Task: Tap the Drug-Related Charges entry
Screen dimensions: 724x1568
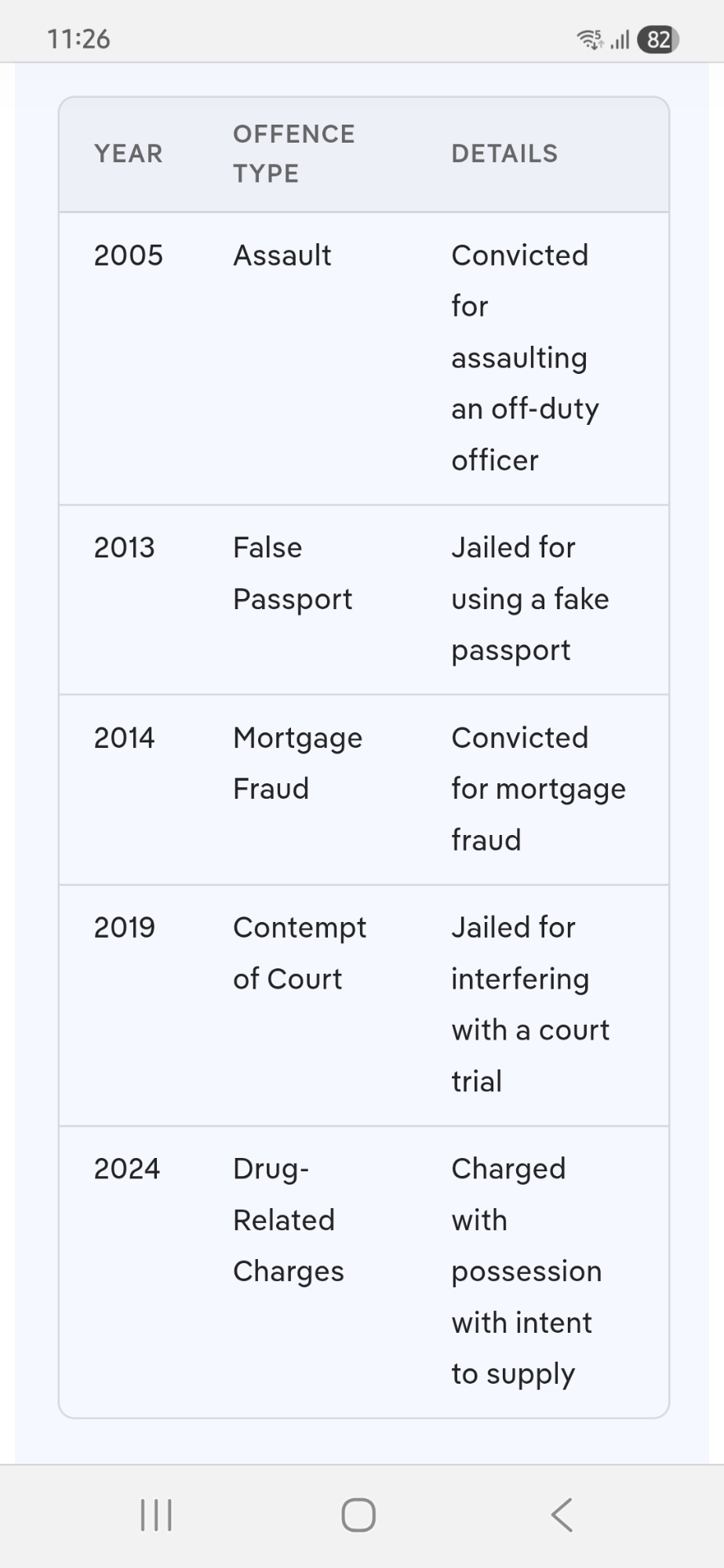Action: coord(288,1220)
